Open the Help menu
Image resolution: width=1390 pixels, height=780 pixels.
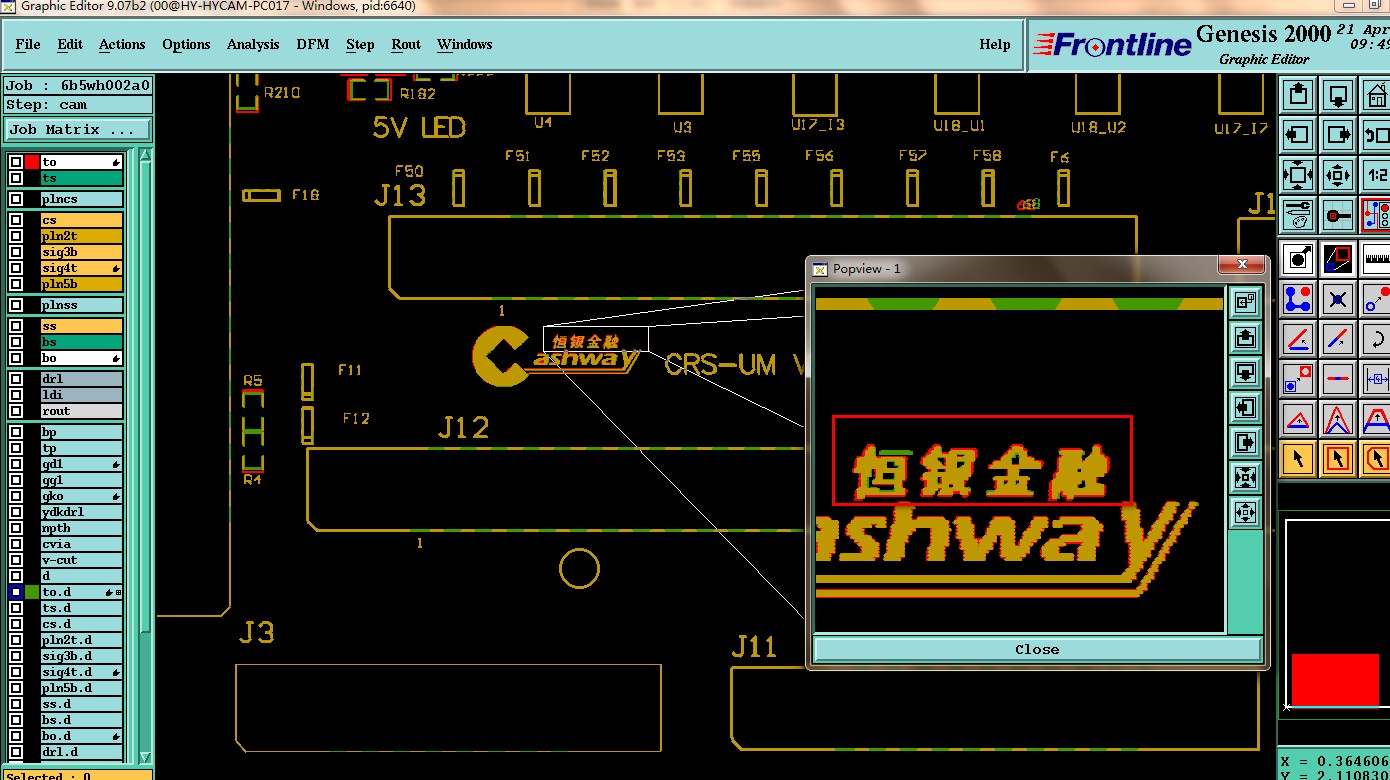coord(994,44)
